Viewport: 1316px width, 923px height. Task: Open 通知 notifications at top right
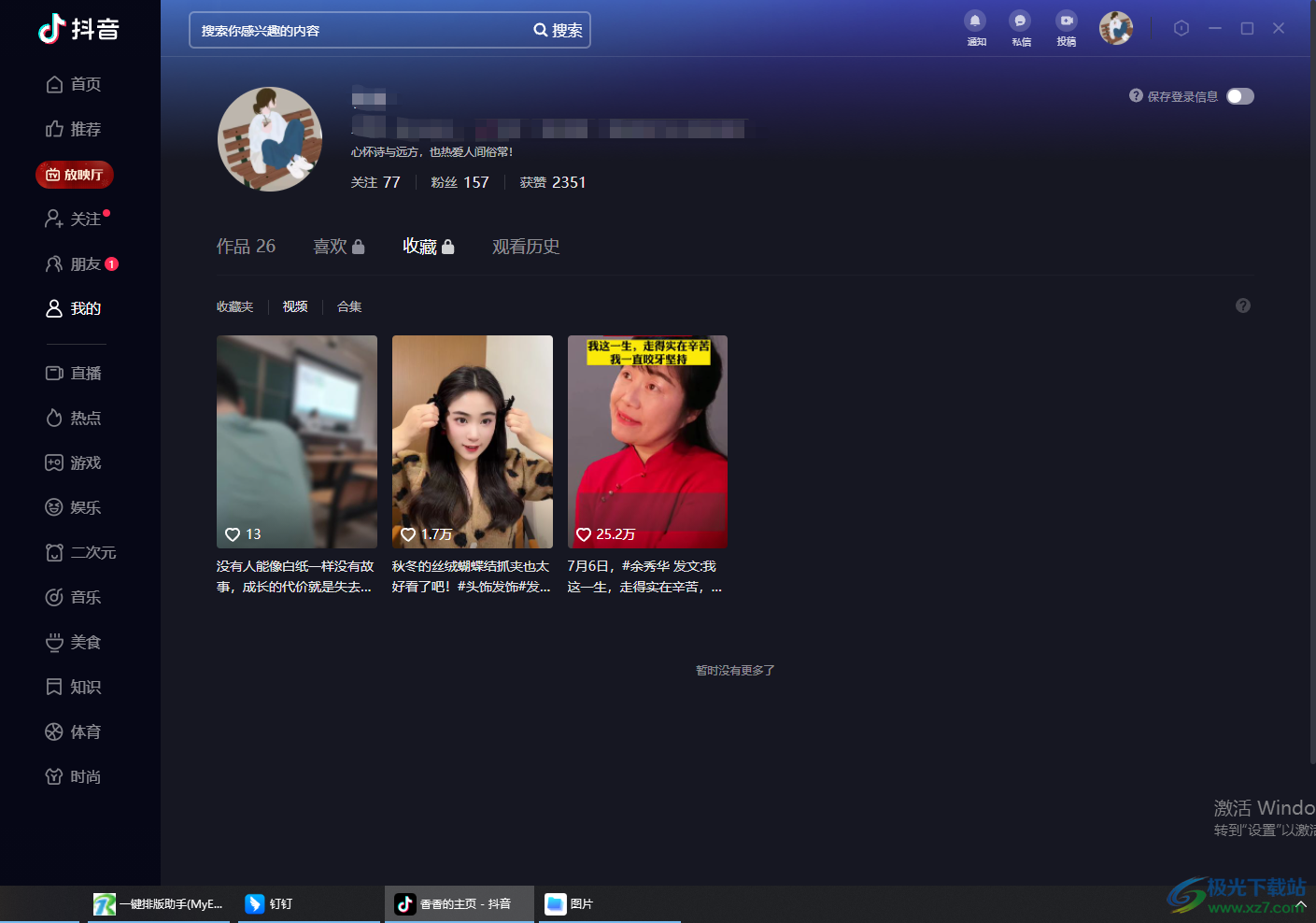975,27
